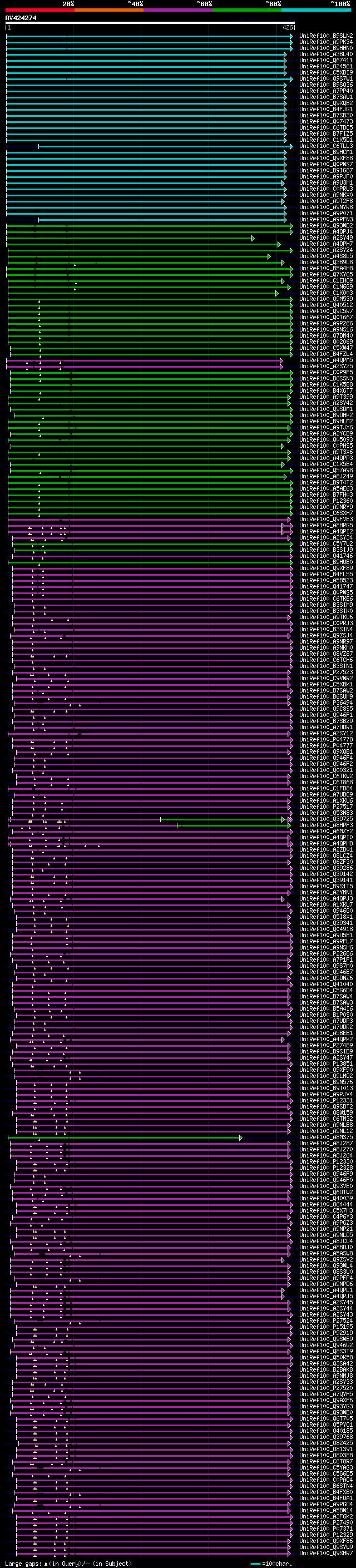Select the AV424274 query label
356x1568 pixels.
tap(21, 18)
